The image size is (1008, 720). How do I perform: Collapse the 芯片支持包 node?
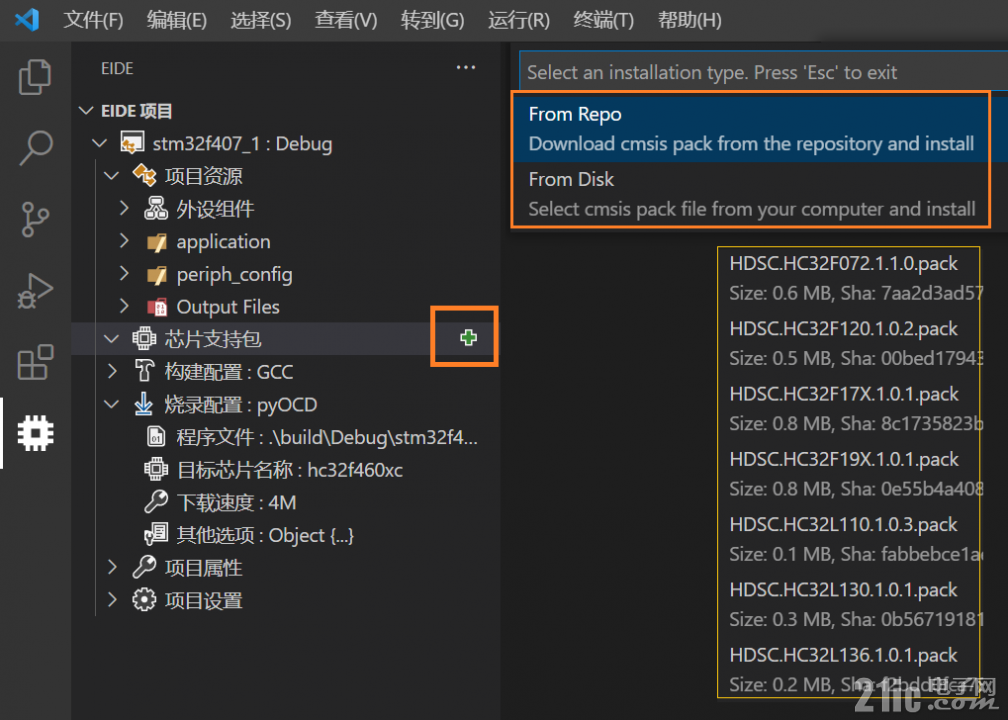tap(112, 339)
